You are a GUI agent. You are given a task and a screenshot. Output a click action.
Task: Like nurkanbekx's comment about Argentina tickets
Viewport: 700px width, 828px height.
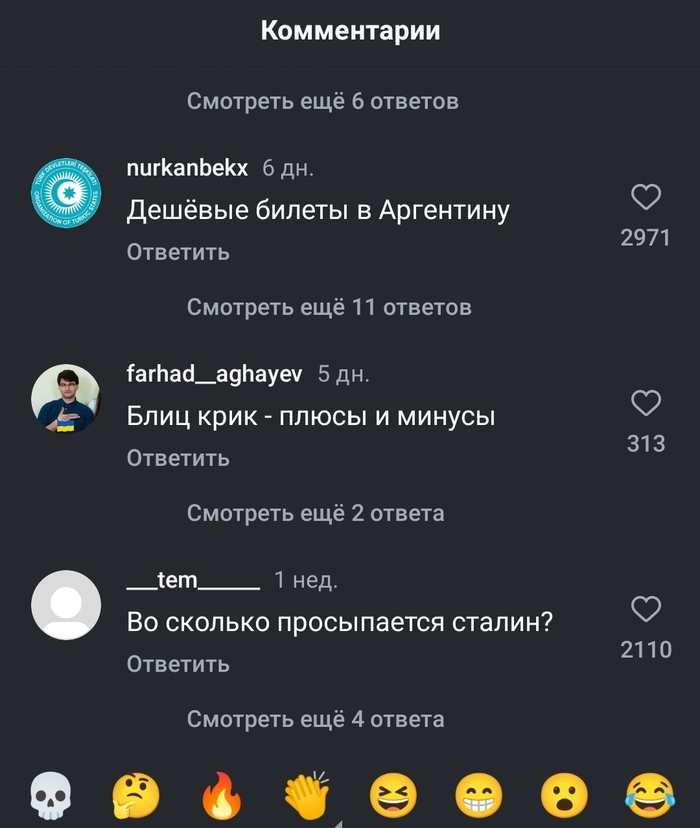point(646,198)
